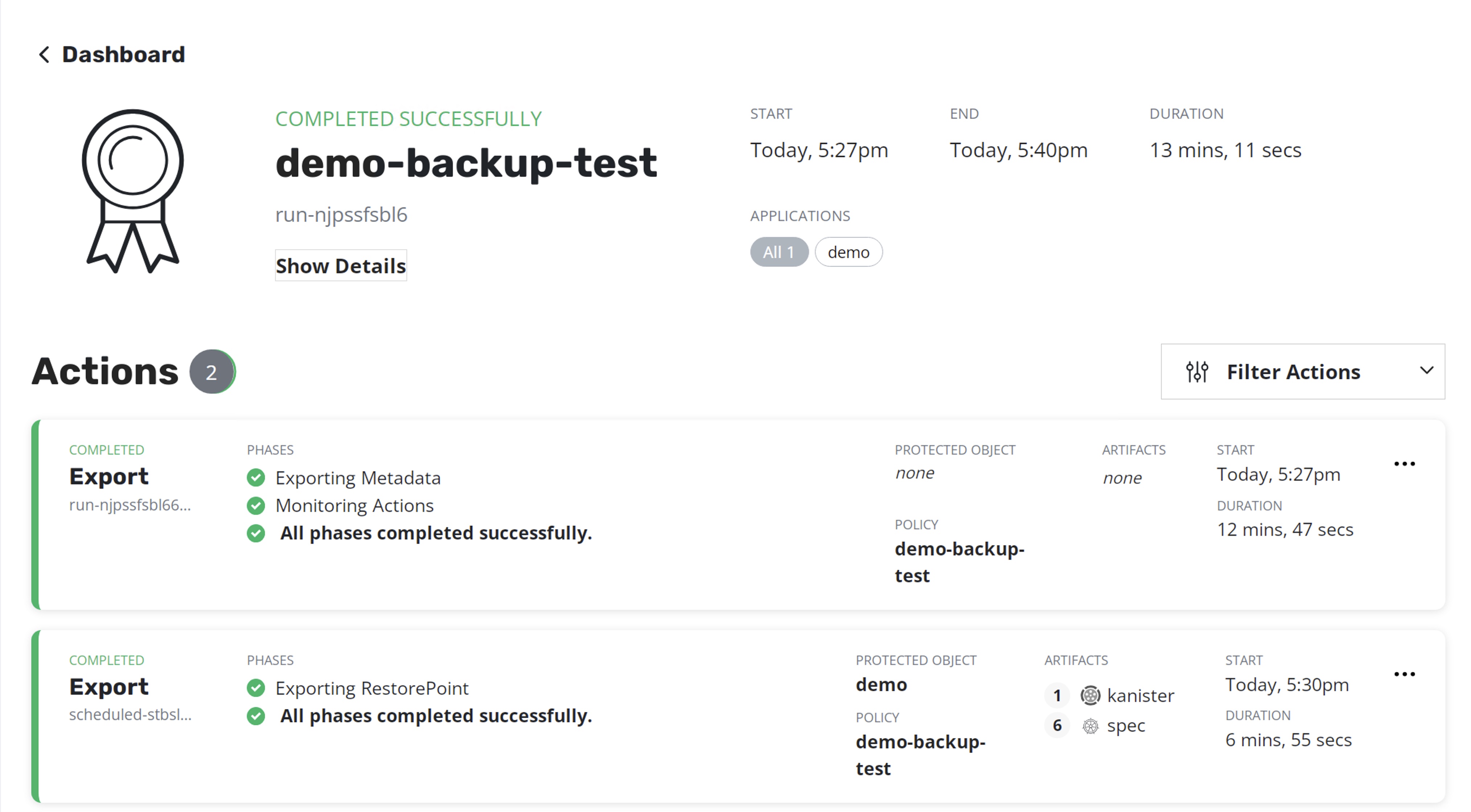The image size is (1471, 812).
Task: Open the demo protected object link
Action: (x=881, y=684)
